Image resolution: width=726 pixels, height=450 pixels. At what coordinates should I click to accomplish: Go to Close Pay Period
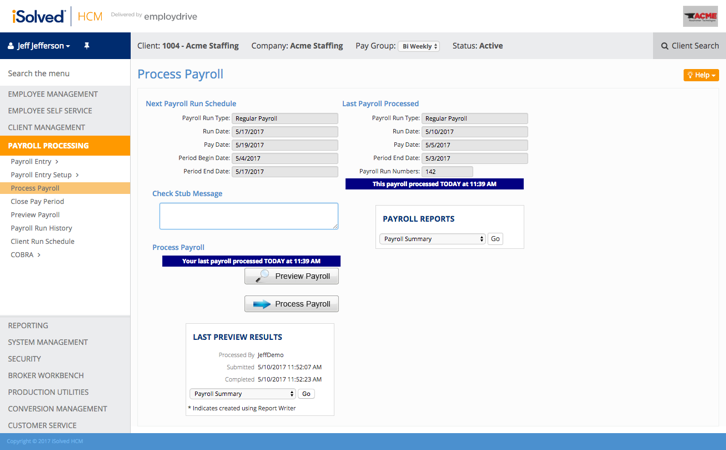tap(37, 201)
